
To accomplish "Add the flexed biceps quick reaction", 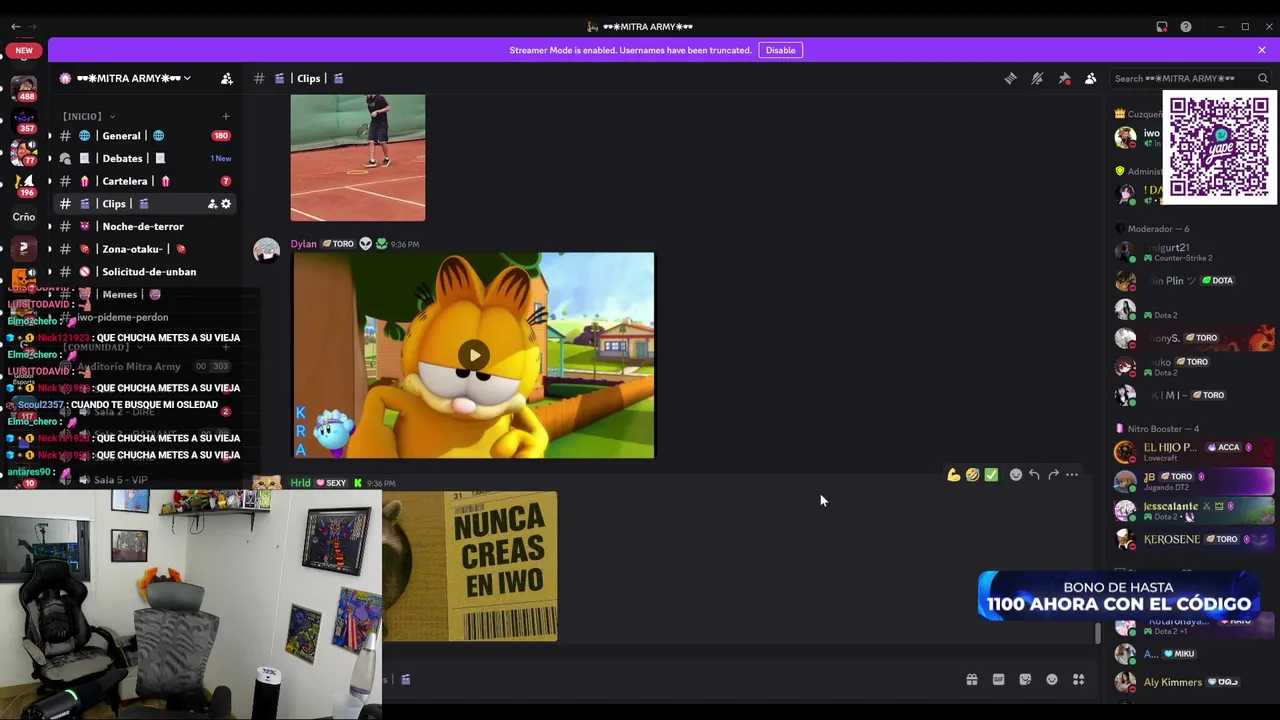I will click(x=954, y=475).
